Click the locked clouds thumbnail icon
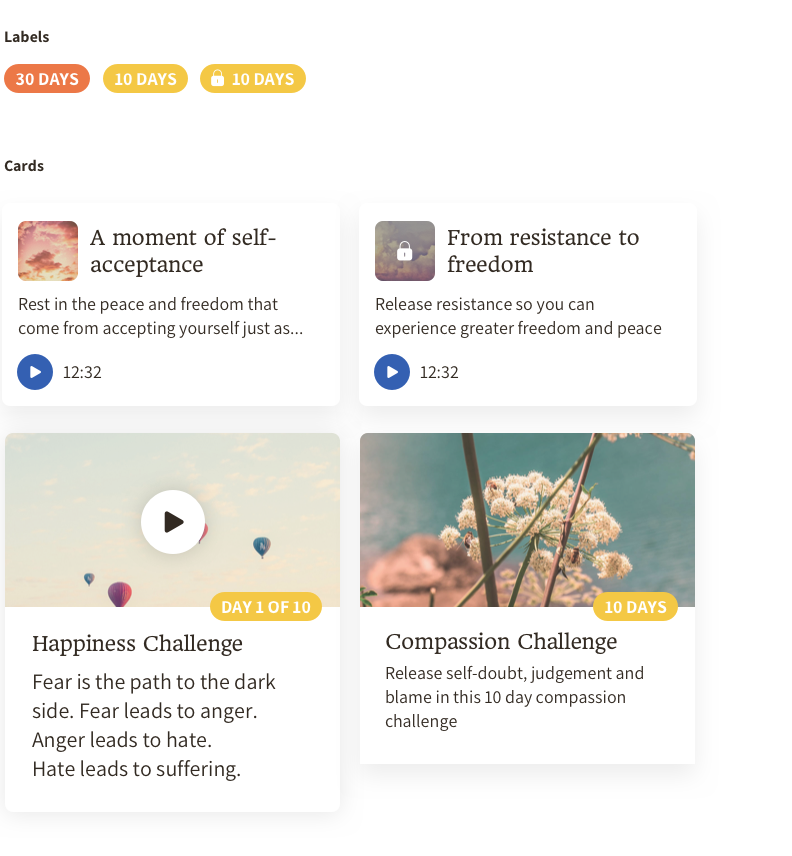This screenshot has width=792, height=856. pyautogui.click(x=405, y=251)
